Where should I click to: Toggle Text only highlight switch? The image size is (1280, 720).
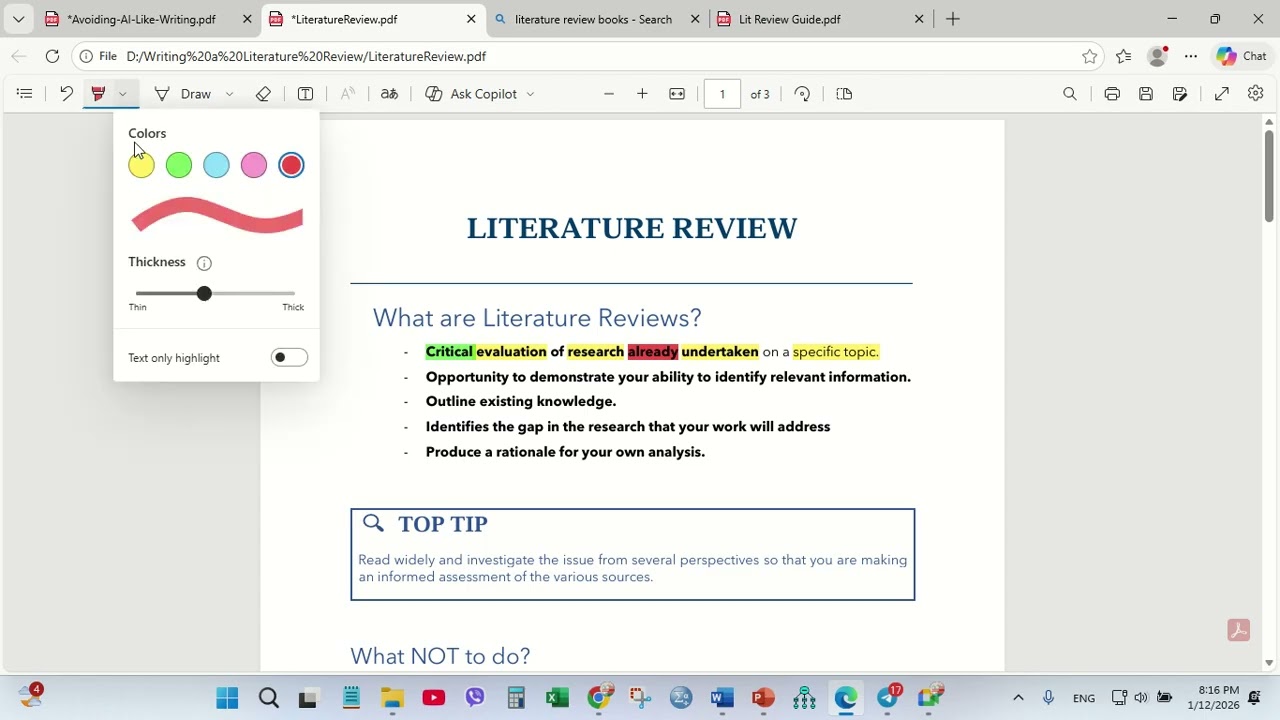(289, 358)
